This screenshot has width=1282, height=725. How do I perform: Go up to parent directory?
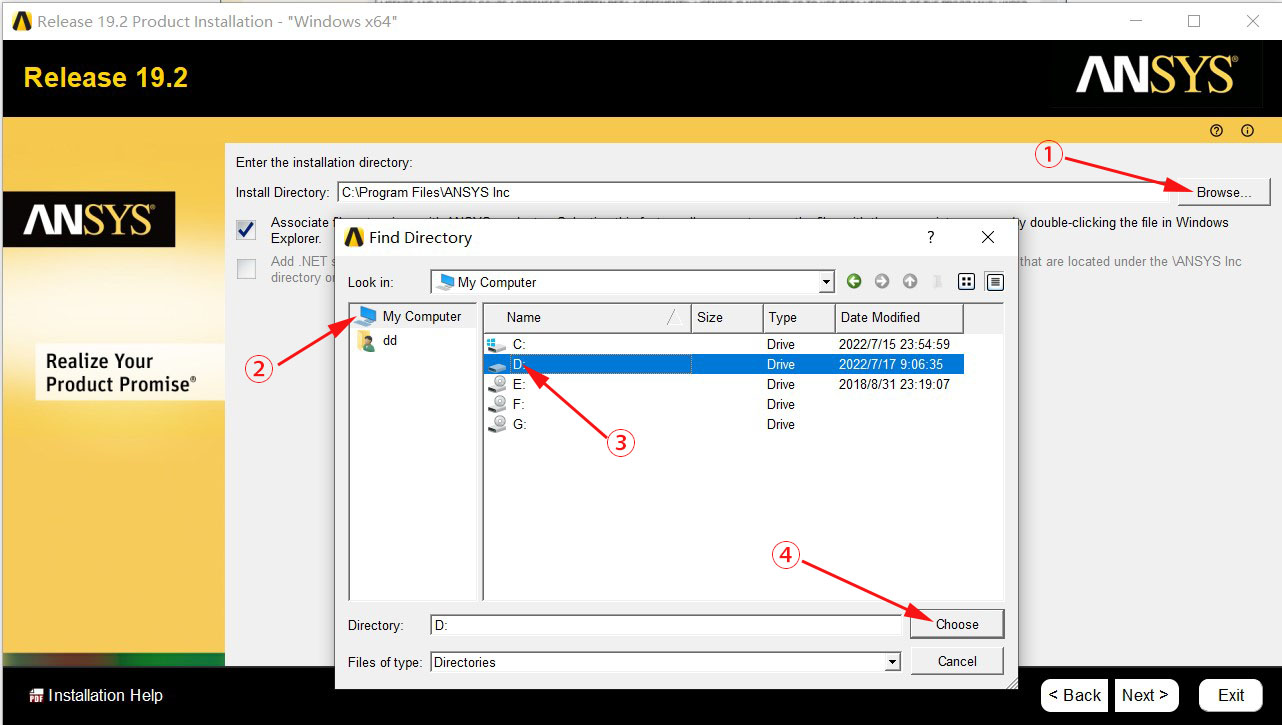click(910, 282)
